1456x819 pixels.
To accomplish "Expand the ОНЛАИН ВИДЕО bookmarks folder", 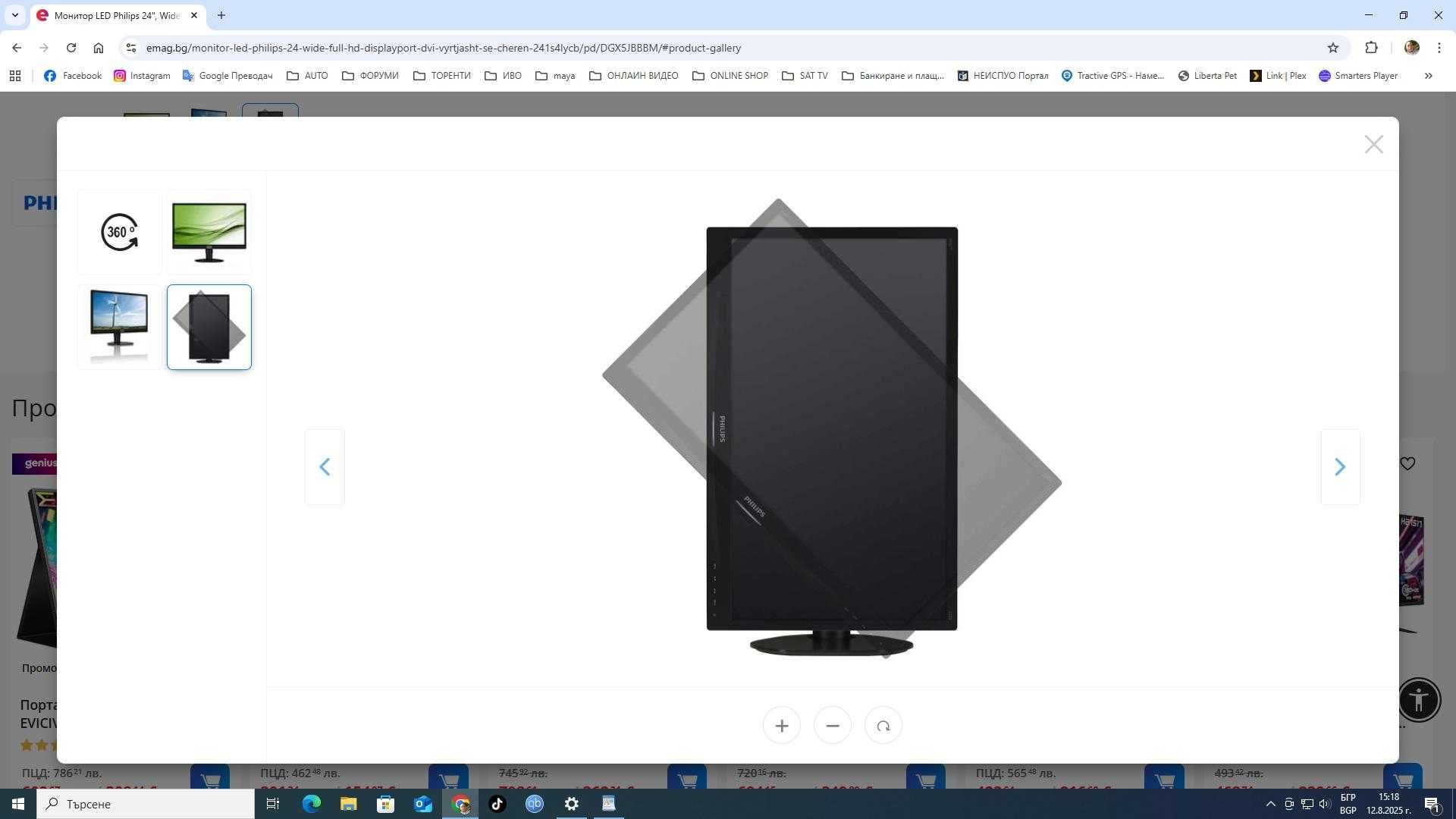I will 634,76.
